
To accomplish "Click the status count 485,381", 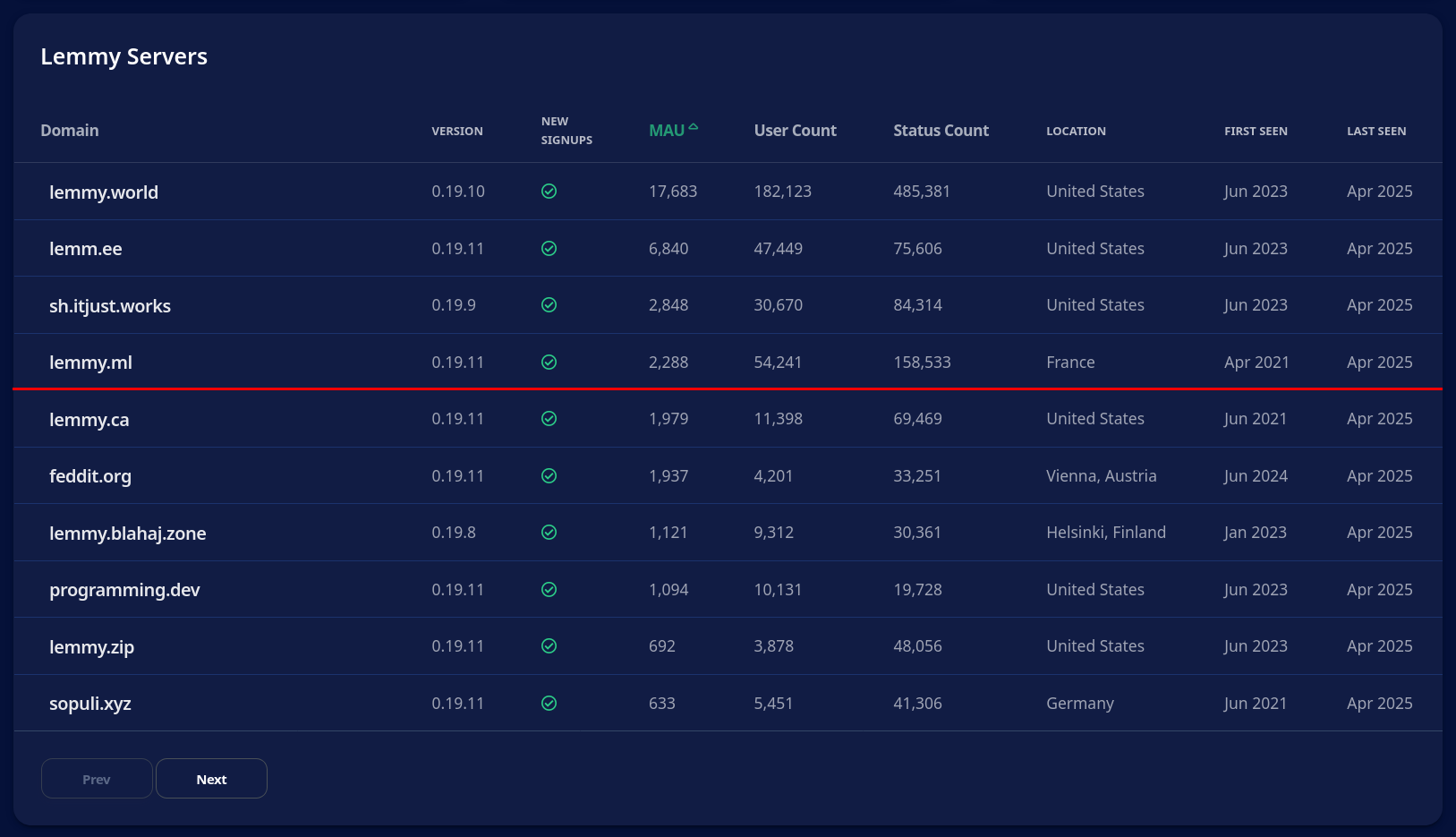I will (x=922, y=192).
